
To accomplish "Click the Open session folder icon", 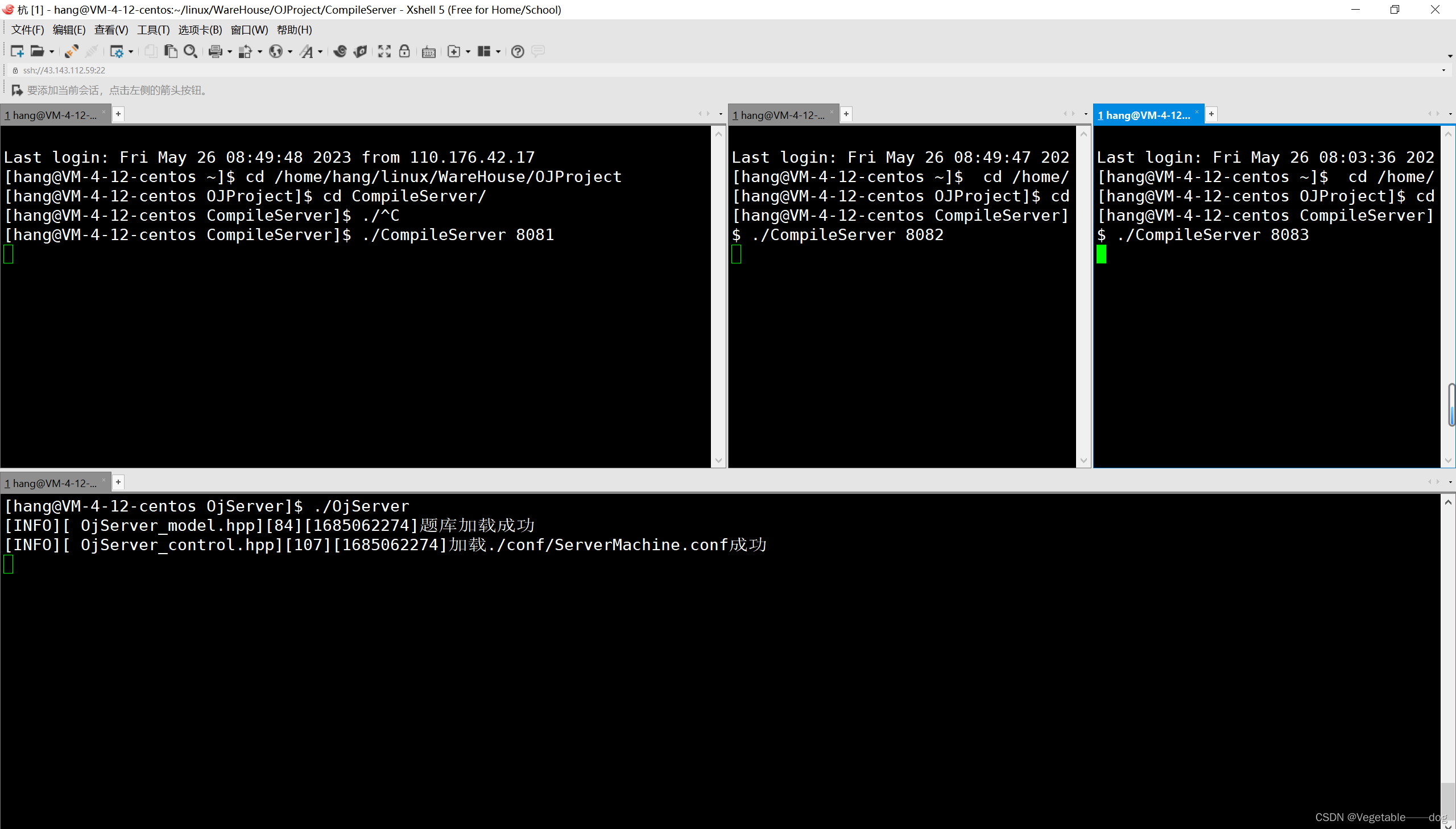I will coord(38,51).
